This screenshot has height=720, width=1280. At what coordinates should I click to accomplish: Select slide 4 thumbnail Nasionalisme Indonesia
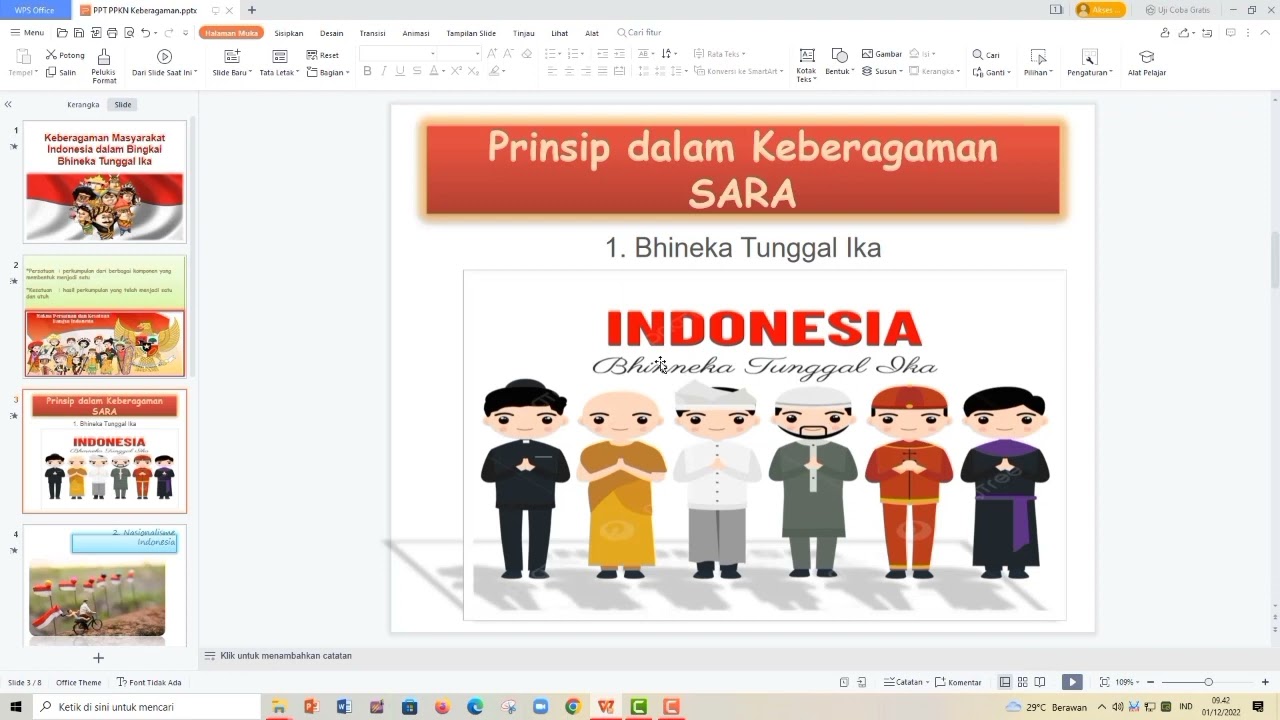click(105, 585)
